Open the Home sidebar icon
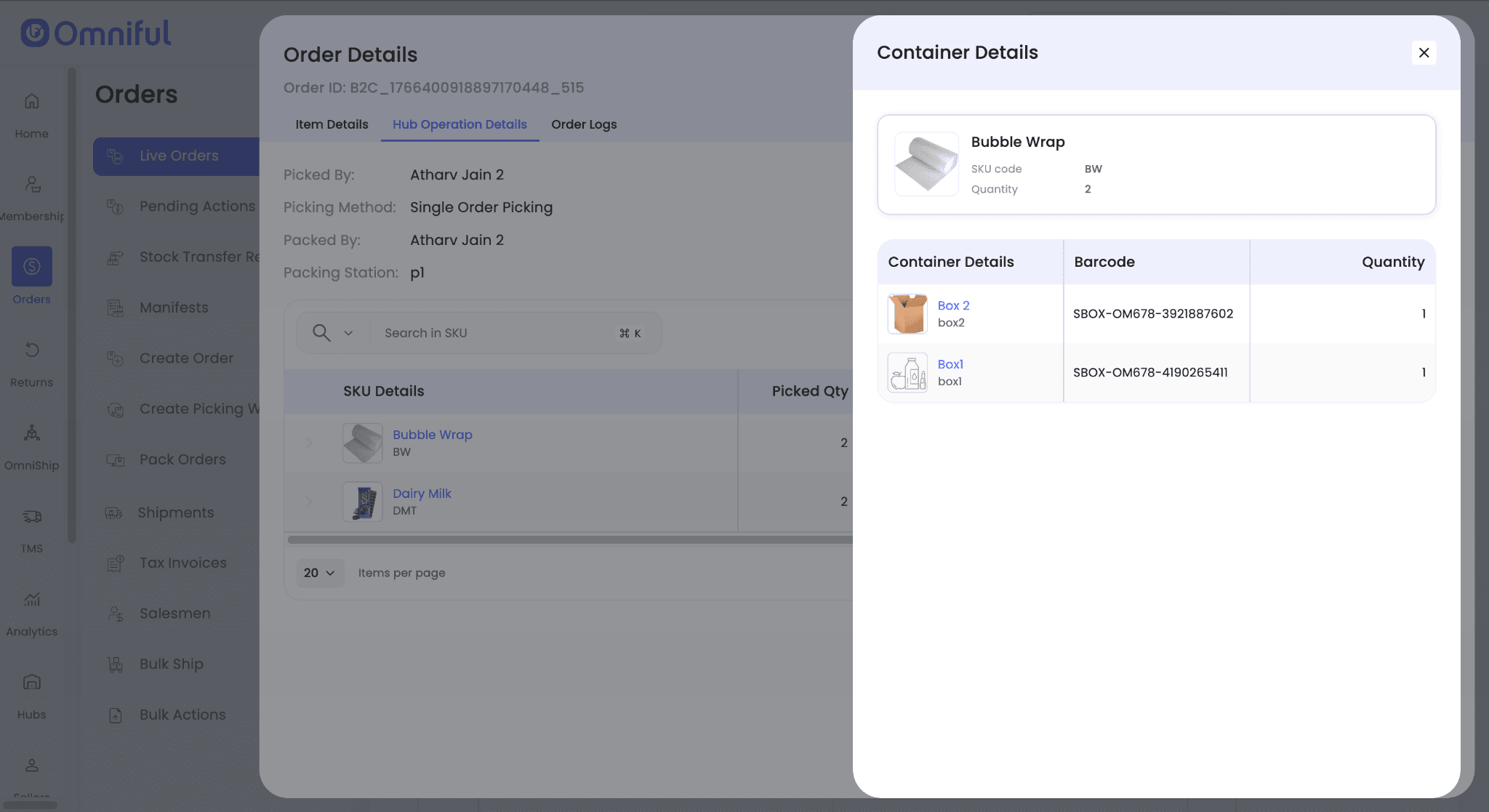Screen dimensions: 1489x812 (31, 102)
